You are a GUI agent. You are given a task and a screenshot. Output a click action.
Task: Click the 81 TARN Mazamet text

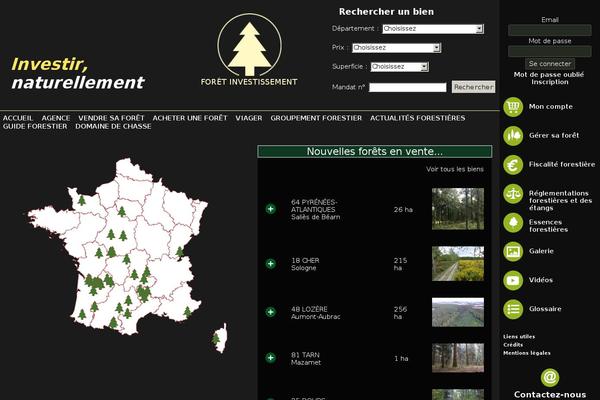click(306, 359)
